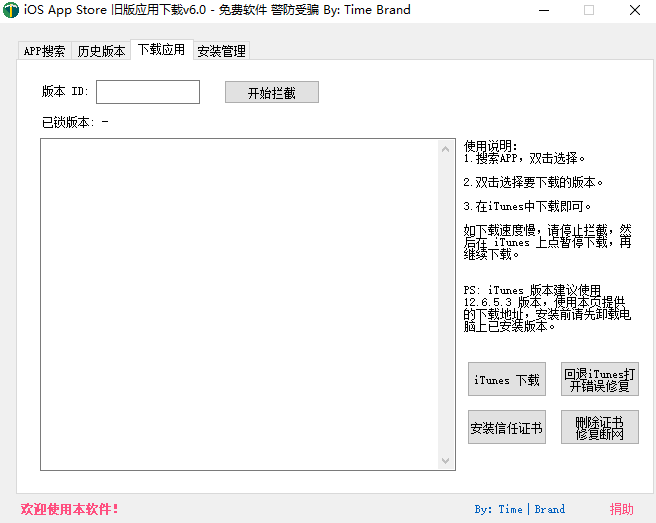656x523 pixels.
Task: Focus the 版本 ID input field
Action: click(148, 92)
